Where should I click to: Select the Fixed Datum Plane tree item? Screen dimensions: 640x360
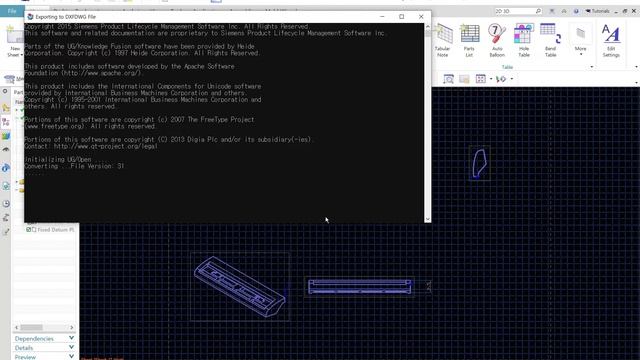[55, 230]
